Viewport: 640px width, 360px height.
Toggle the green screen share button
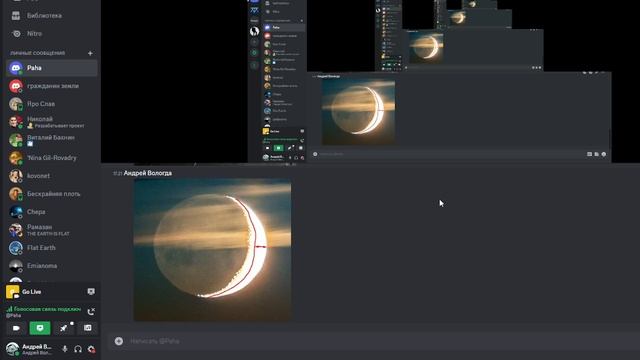click(40, 328)
